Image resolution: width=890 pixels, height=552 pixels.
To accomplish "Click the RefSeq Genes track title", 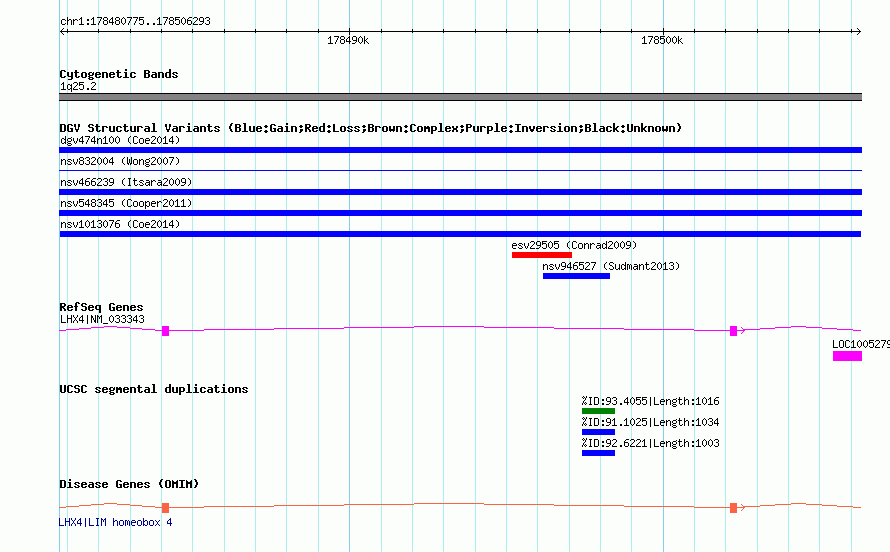I will (x=101, y=307).
